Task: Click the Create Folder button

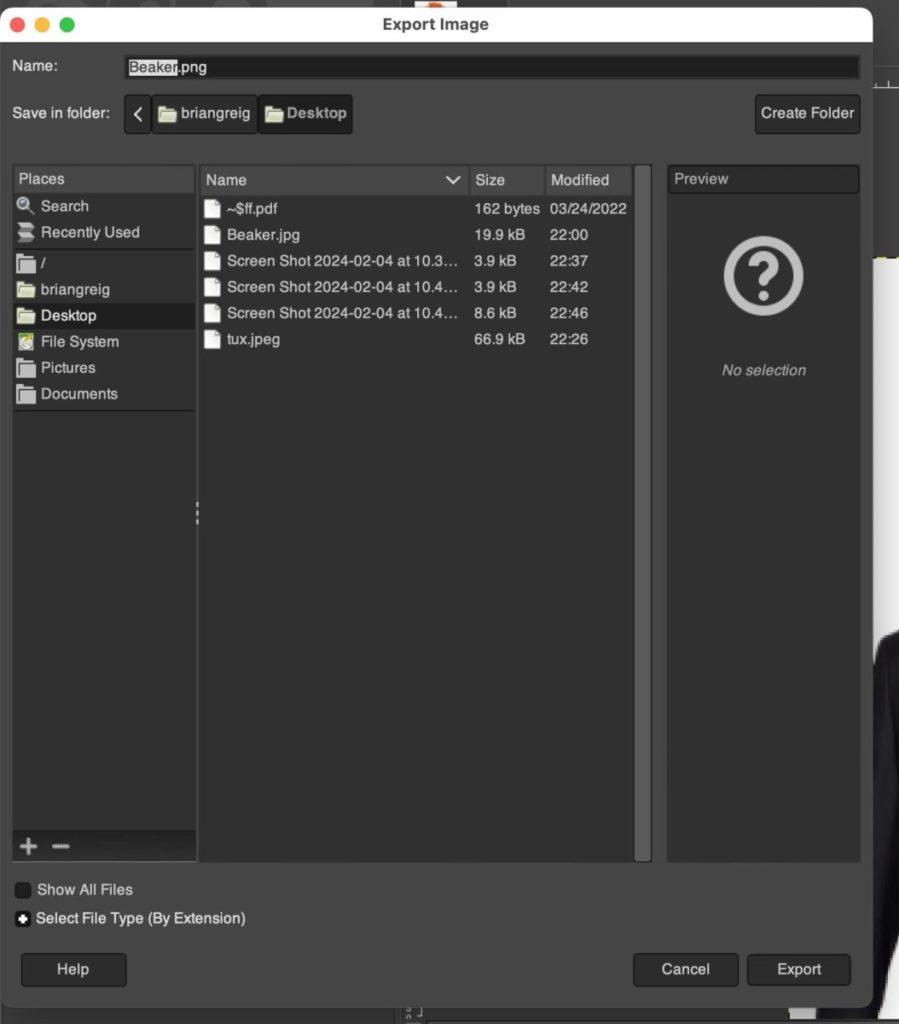Action: [807, 114]
